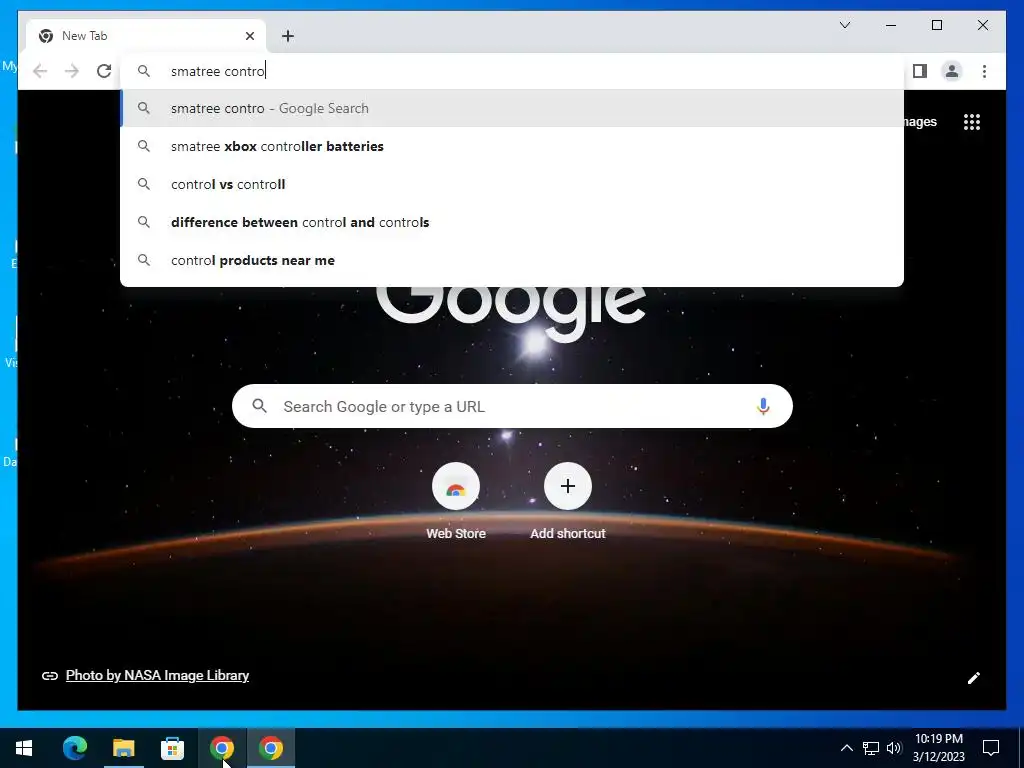Launch Microsoft Edge from the taskbar
This screenshot has height=768, width=1024.
[x=74, y=748]
